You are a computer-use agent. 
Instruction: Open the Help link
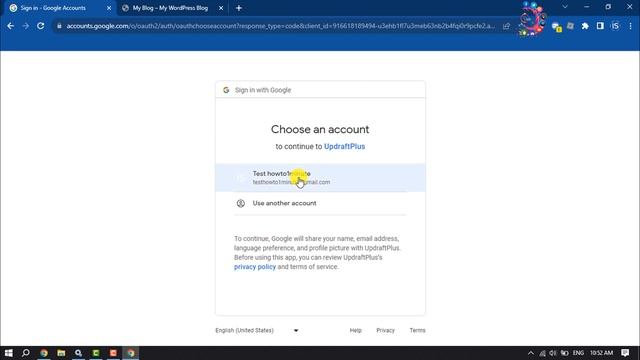(356, 330)
